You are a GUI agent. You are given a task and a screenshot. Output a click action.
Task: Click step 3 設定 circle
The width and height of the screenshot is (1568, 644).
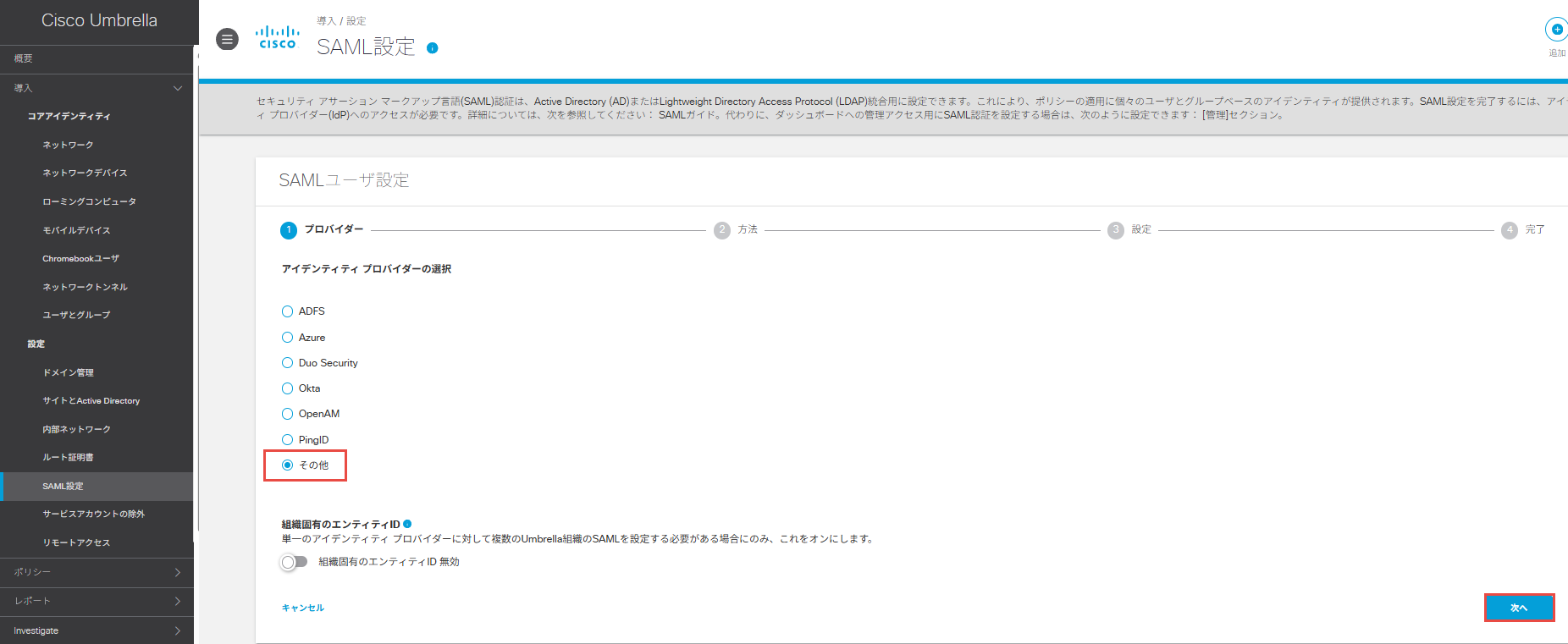coord(1116,230)
